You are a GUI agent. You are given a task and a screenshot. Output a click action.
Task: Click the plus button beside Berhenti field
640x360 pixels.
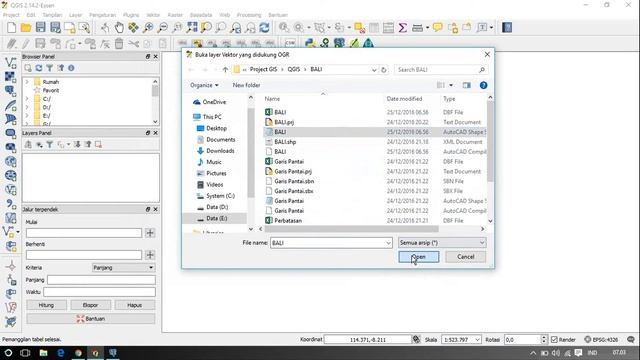pyautogui.click(x=150, y=255)
